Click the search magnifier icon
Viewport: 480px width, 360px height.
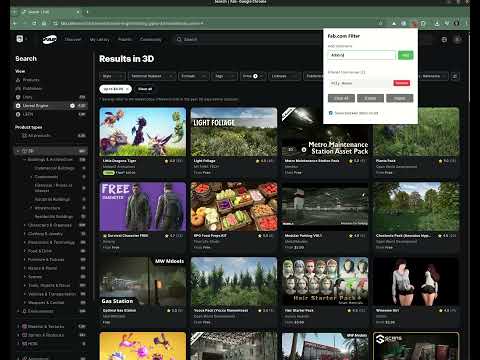[179, 39]
